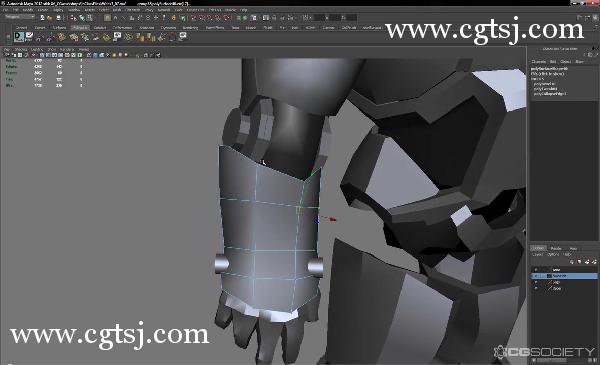The width and height of the screenshot is (600, 365).
Task: Switch to the Animation shelf tab
Action: [147, 28]
